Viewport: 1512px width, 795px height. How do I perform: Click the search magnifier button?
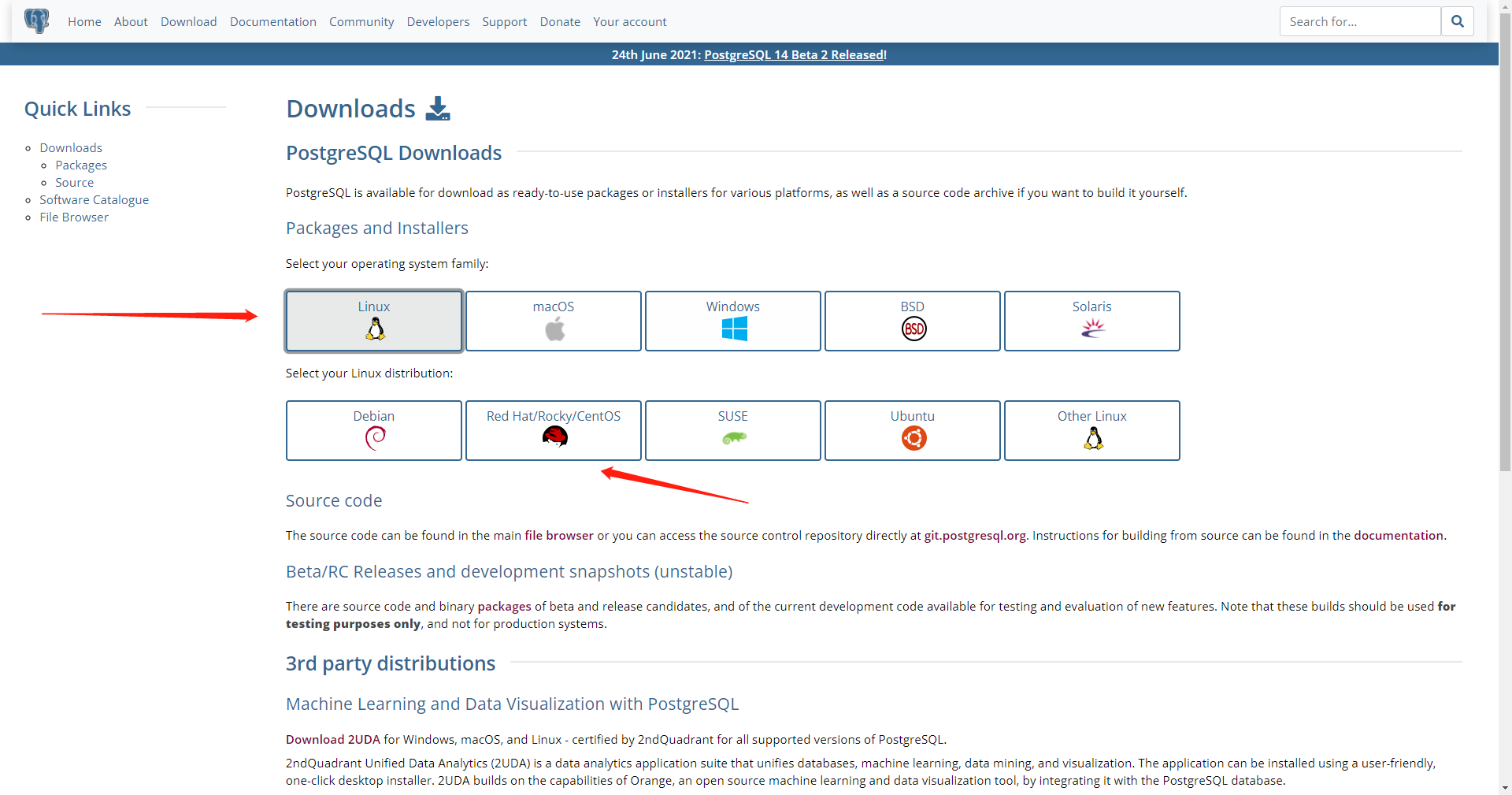click(x=1458, y=21)
